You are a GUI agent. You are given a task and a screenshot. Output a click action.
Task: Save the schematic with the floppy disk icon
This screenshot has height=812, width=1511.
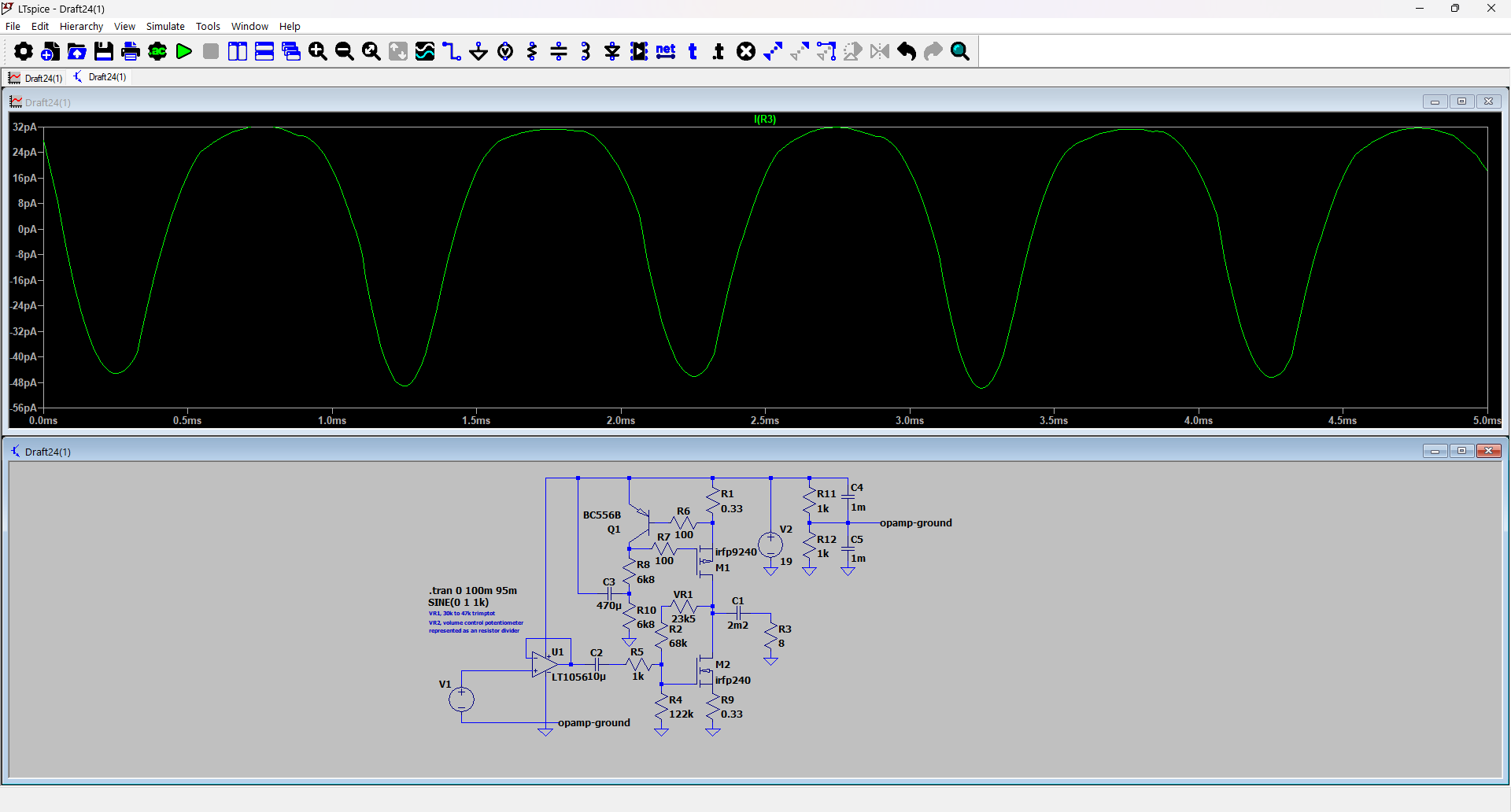click(104, 52)
